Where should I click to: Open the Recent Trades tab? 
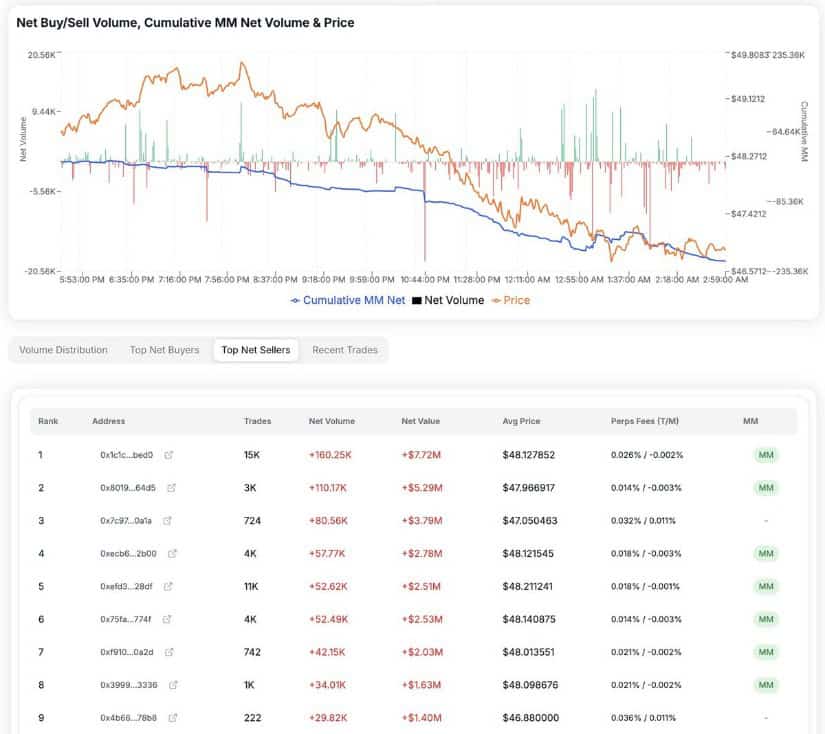[345, 350]
